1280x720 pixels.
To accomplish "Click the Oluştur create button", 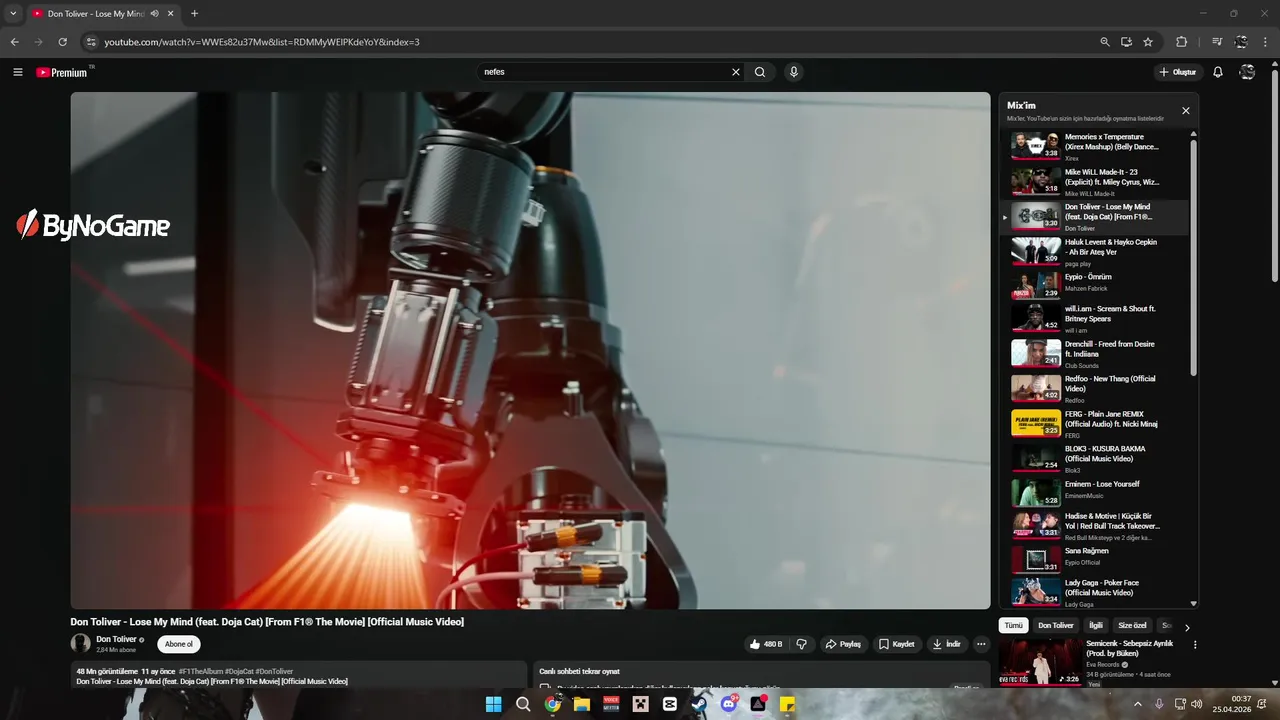I will click(1177, 72).
